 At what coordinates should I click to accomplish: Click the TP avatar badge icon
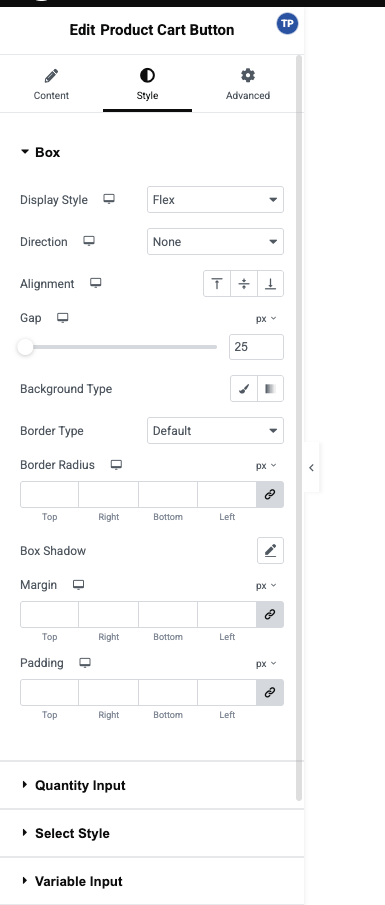(287, 24)
